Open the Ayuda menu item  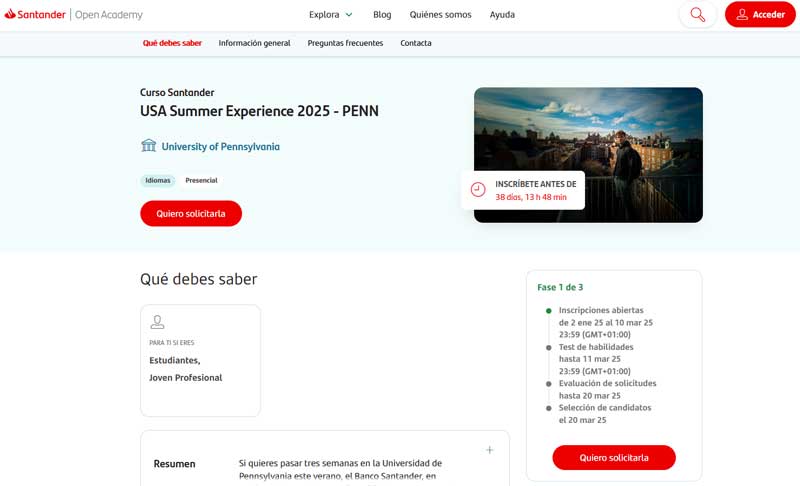502,15
